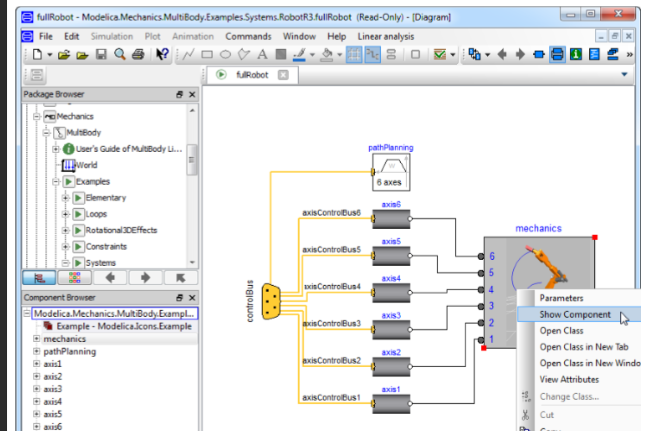Expand the Elementary examples node
660x431 pixels.
point(66,198)
